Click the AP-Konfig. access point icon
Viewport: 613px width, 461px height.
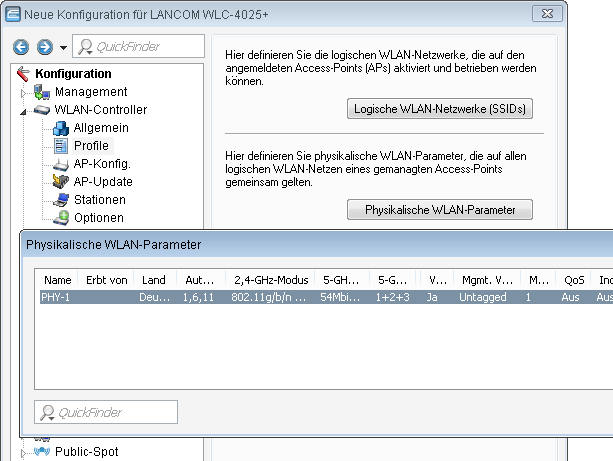click(x=60, y=164)
